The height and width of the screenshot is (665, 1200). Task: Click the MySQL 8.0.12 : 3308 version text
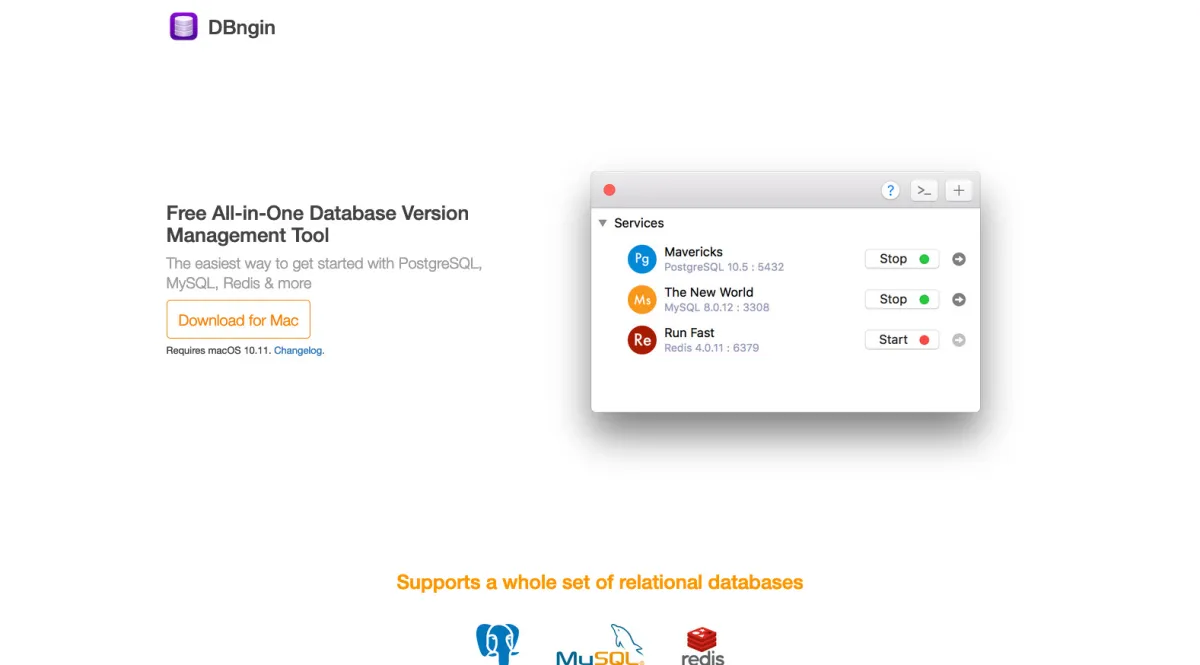[x=717, y=307]
